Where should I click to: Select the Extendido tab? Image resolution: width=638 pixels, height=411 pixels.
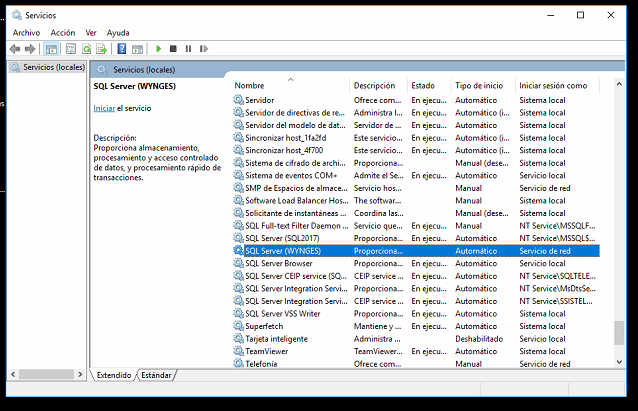tap(113, 375)
